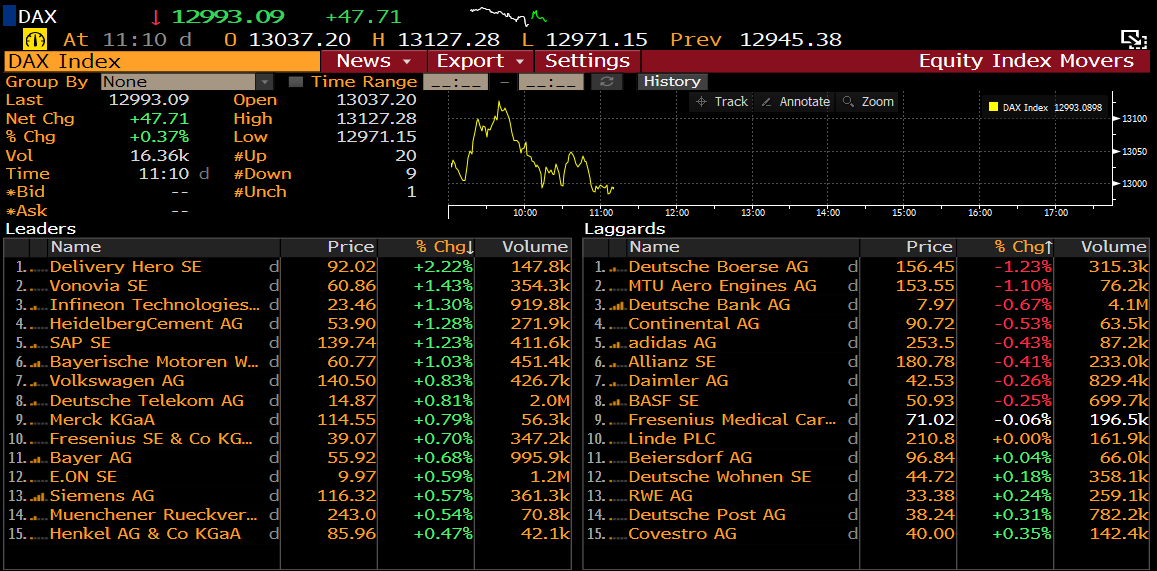
Task: Click the volume bars icon beside Delivery Hero SE
Action: [40, 267]
